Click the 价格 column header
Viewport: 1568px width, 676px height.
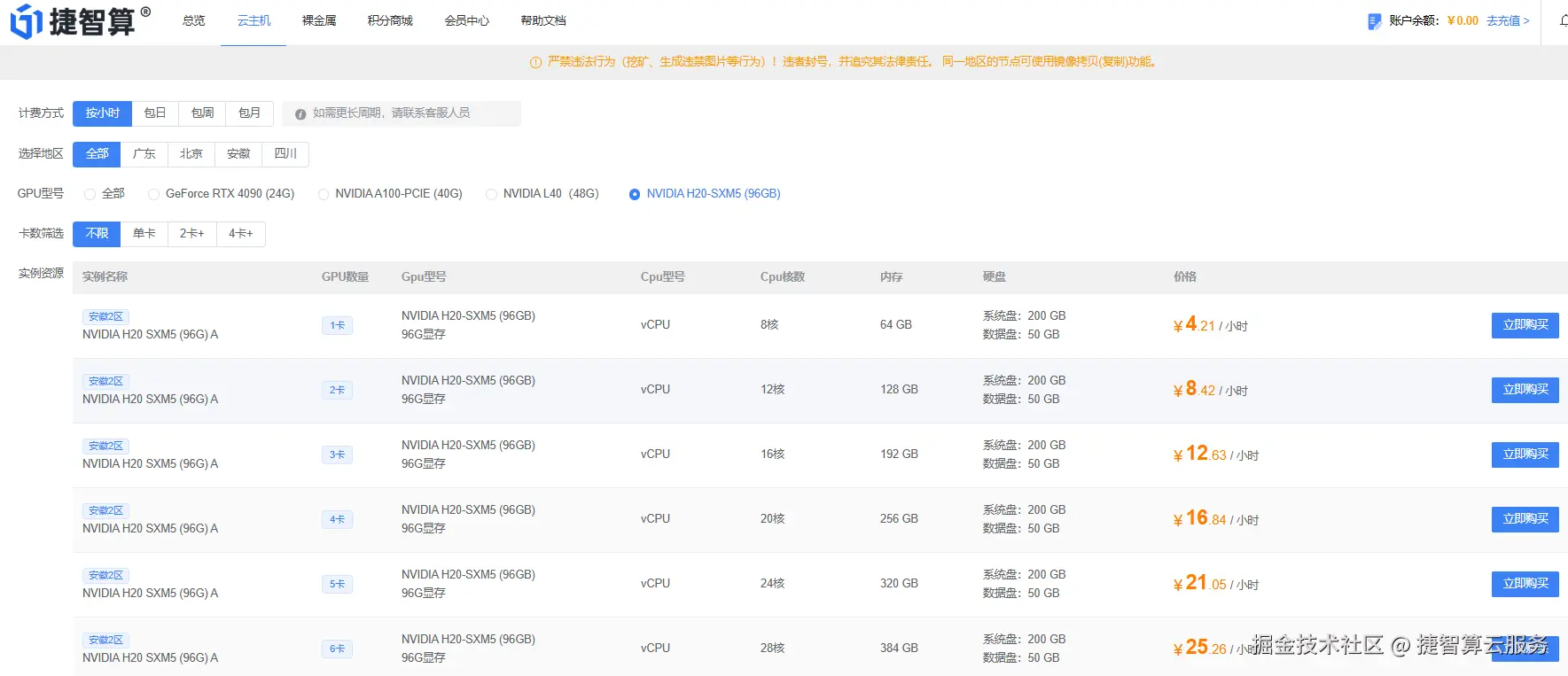(1185, 277)
